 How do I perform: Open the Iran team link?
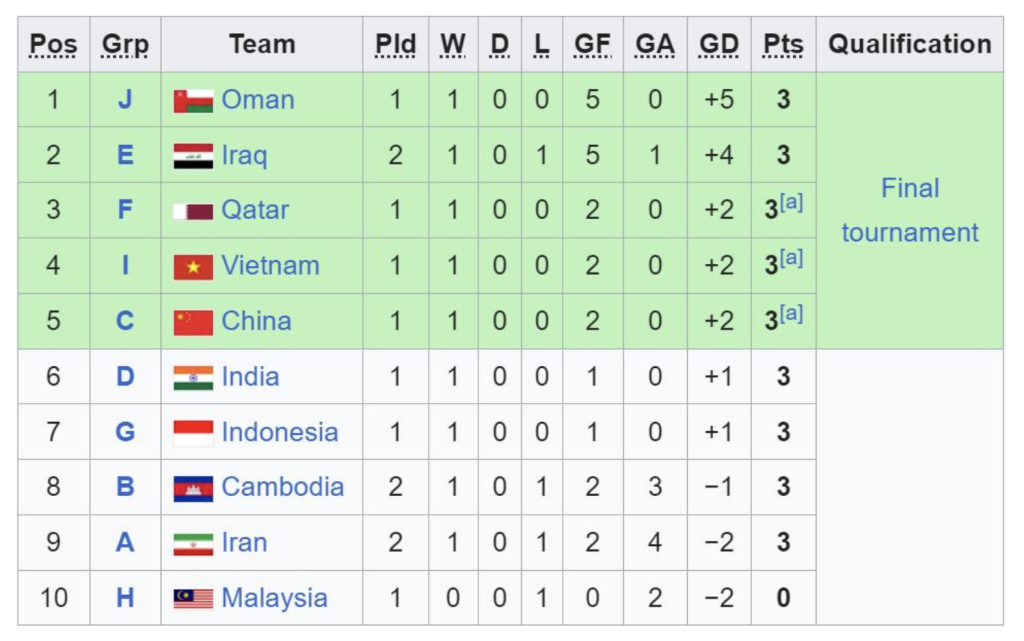click(245, 542)
